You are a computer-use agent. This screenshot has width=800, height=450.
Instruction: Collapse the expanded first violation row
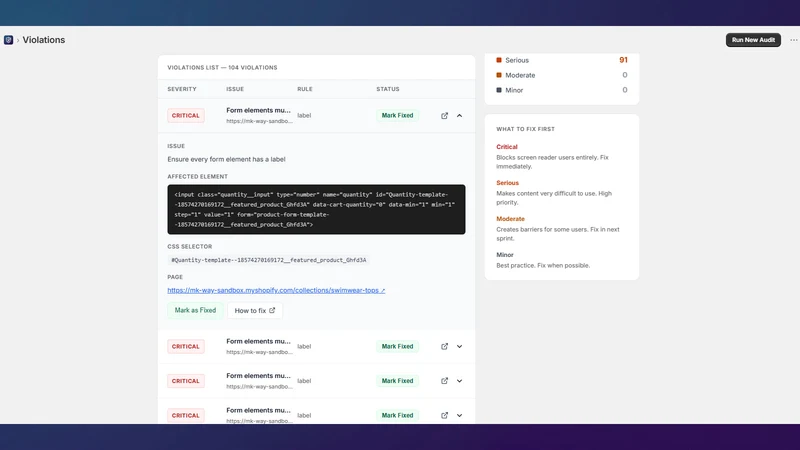click(460, 116)
